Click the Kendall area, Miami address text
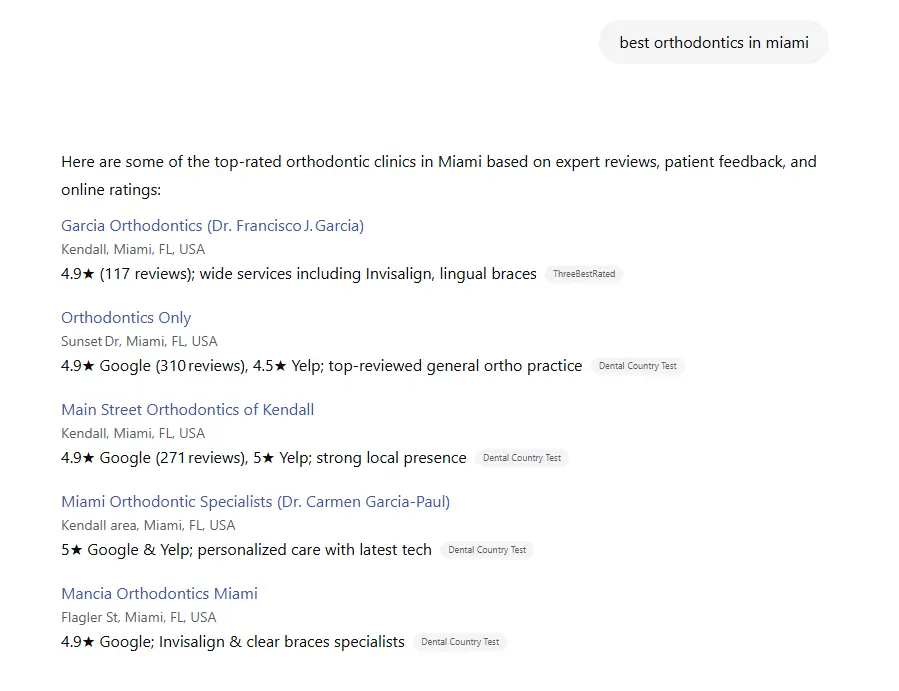The image size is (899, 691). point(148,525)
